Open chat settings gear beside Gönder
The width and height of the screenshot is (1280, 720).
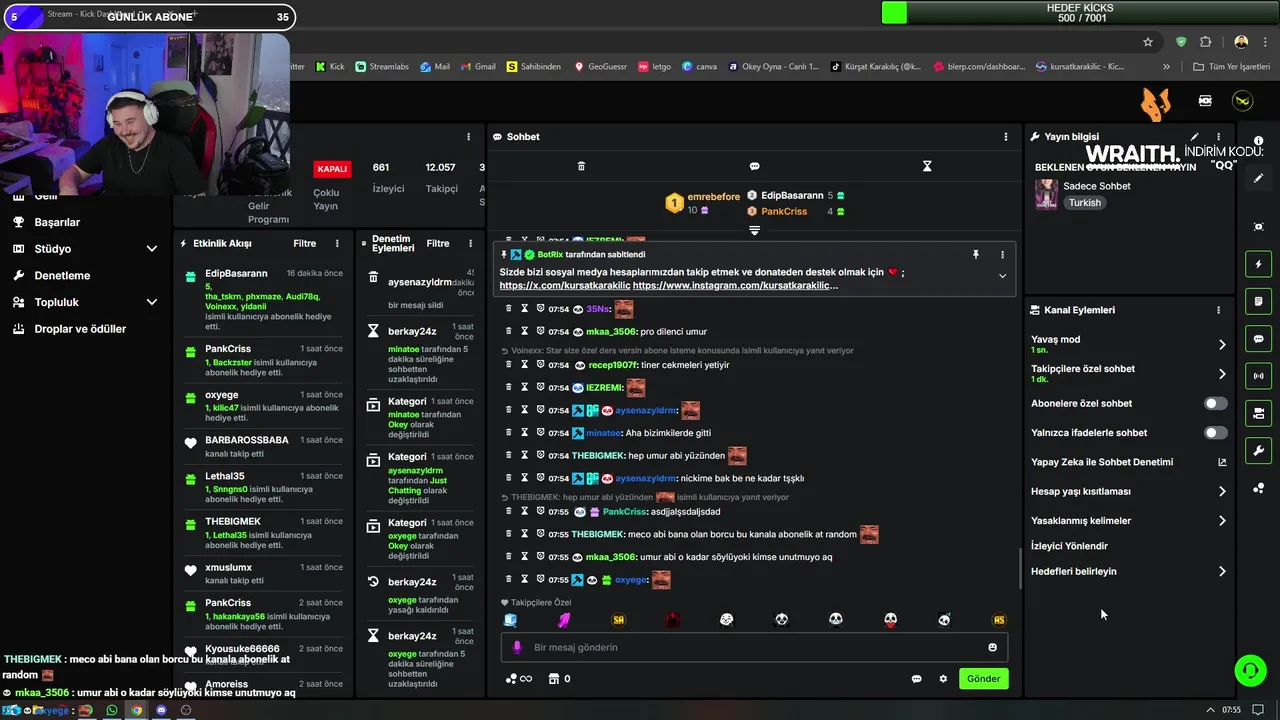[x=942, y=679]
